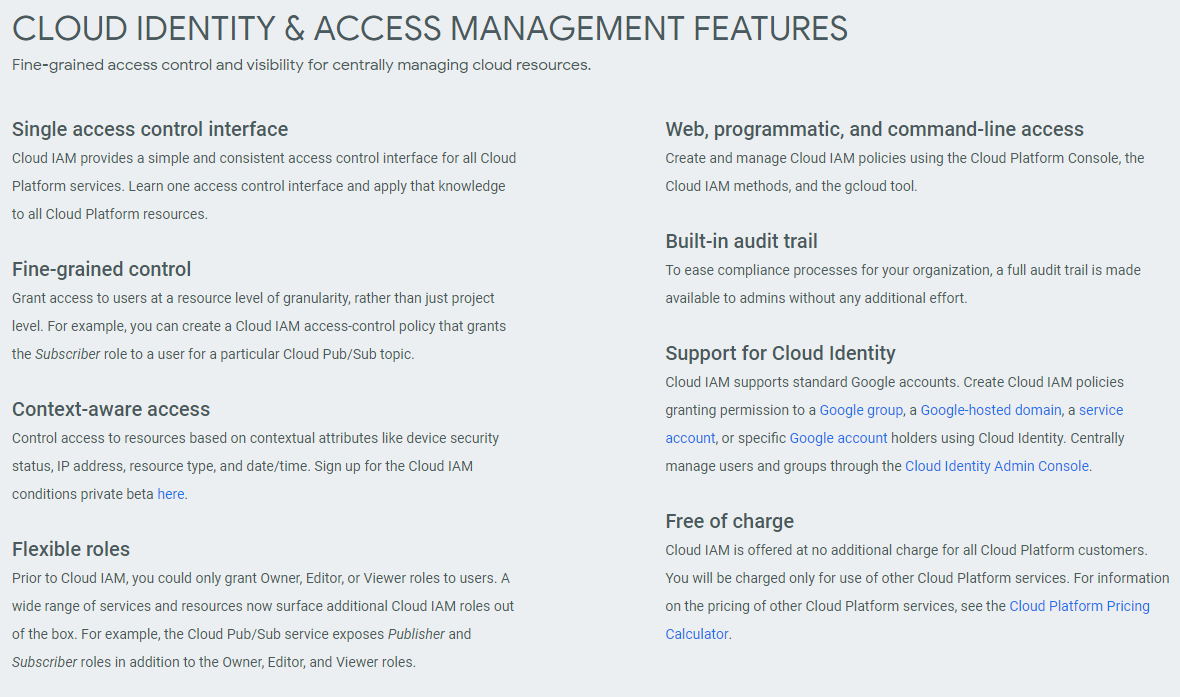Screen dimensions: 1180x697
Task: Click text 'Cloud IAM methods, and the gcloud tool'
Action: (790, 186)
